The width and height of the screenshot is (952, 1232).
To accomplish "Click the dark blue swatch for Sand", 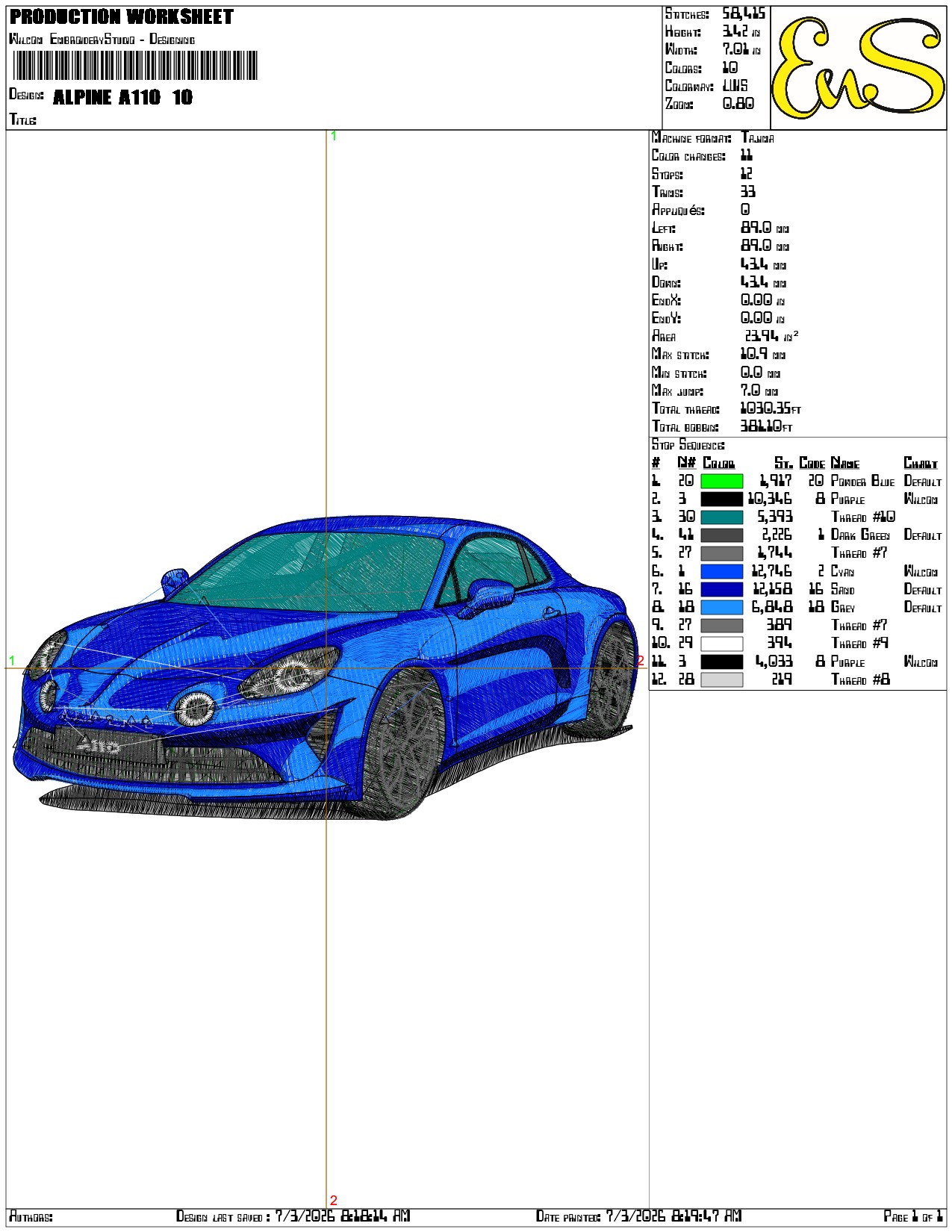I will click(x=721, y=590).
